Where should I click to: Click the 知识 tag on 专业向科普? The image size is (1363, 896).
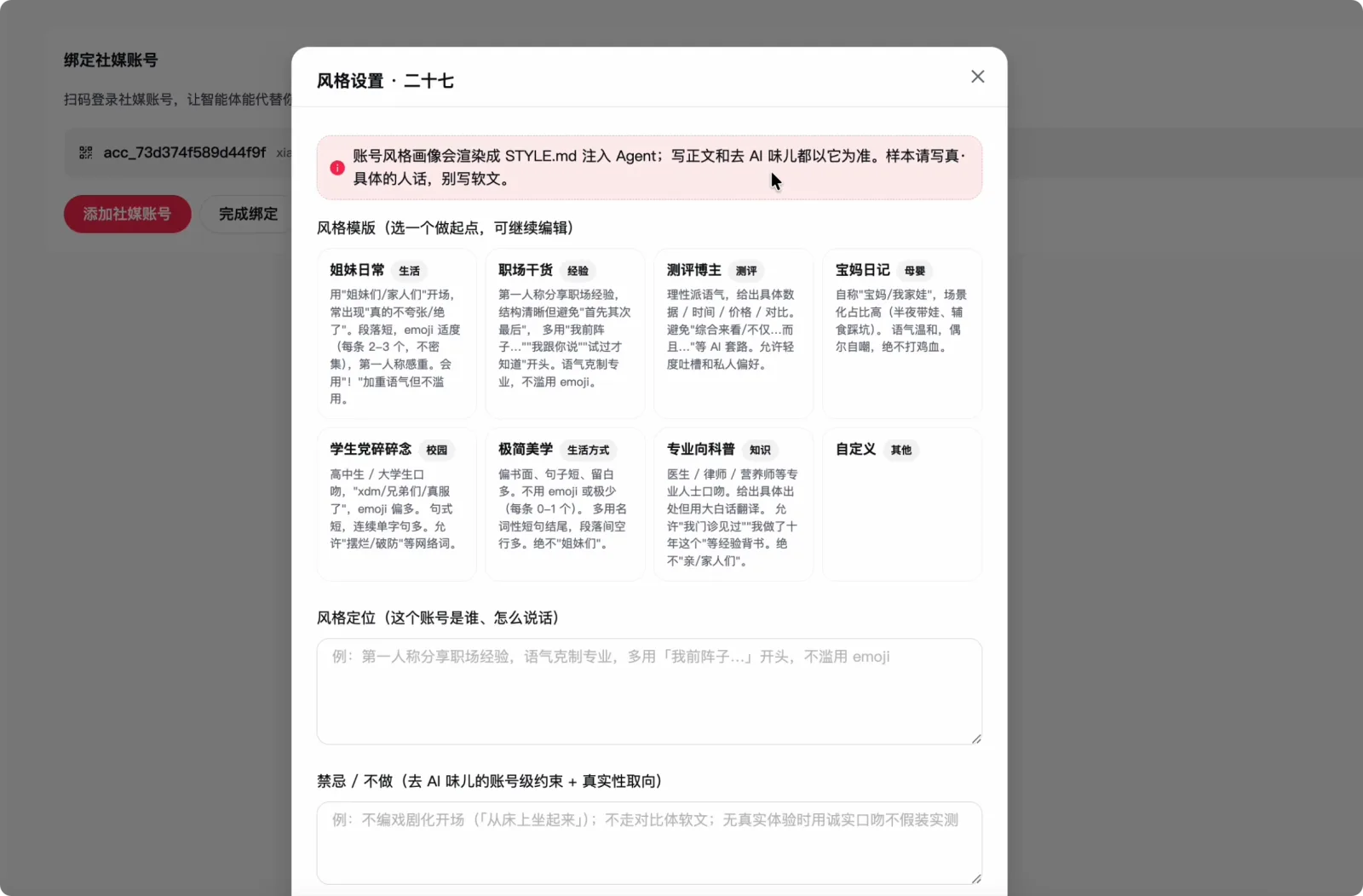point(760,450)
